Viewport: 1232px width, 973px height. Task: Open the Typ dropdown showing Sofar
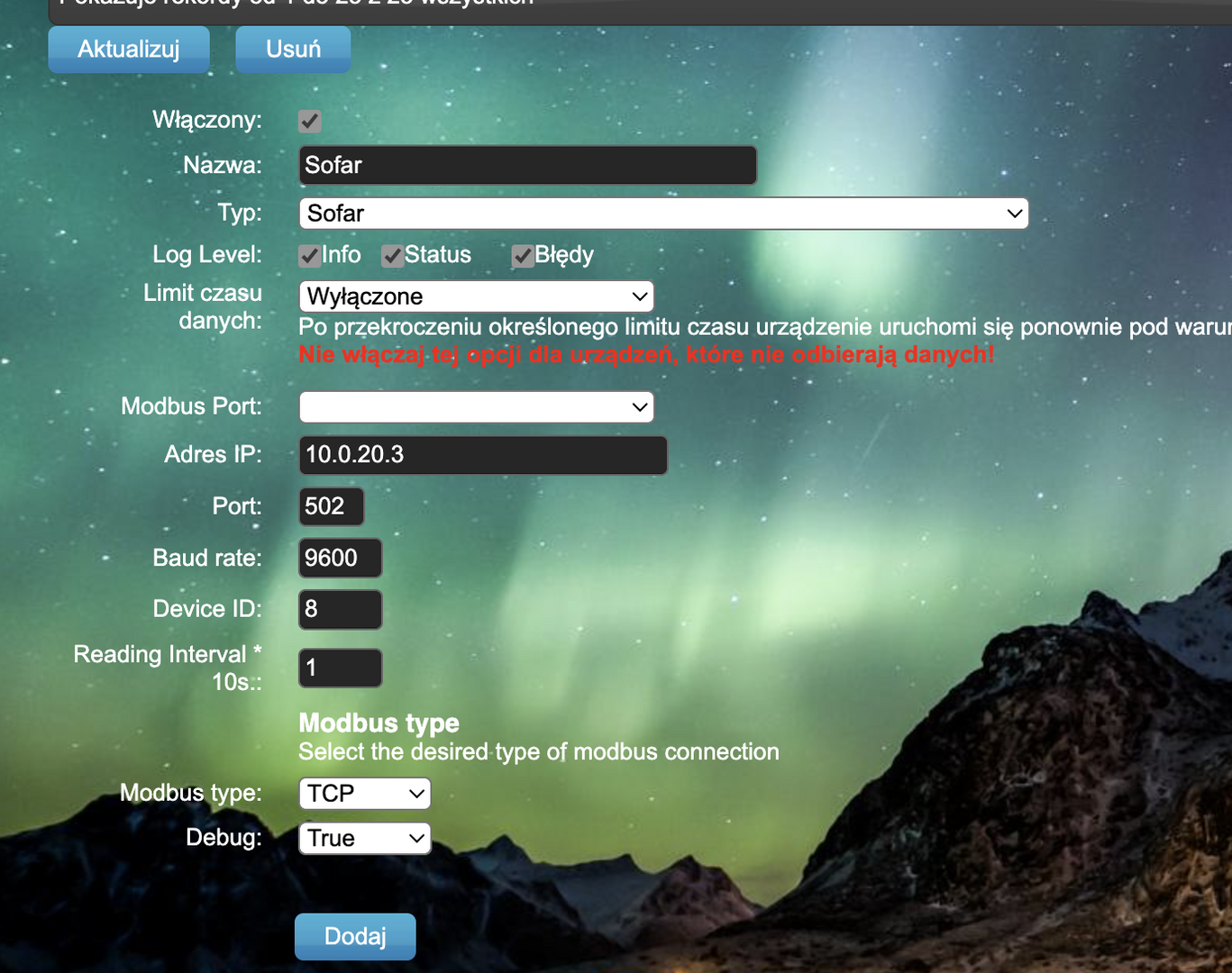[x=663, y=214]
